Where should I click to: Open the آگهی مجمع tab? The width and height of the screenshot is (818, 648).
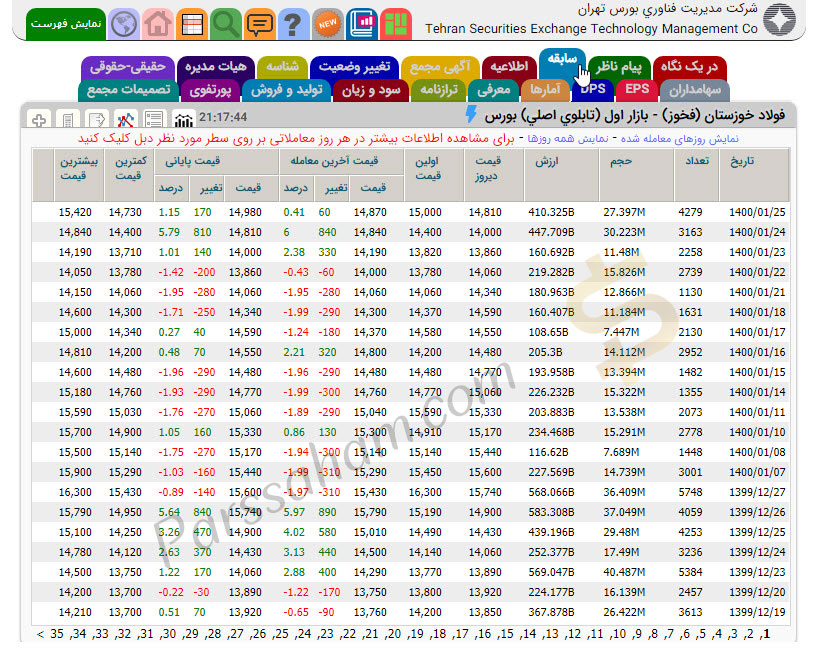tap(440, 67)
